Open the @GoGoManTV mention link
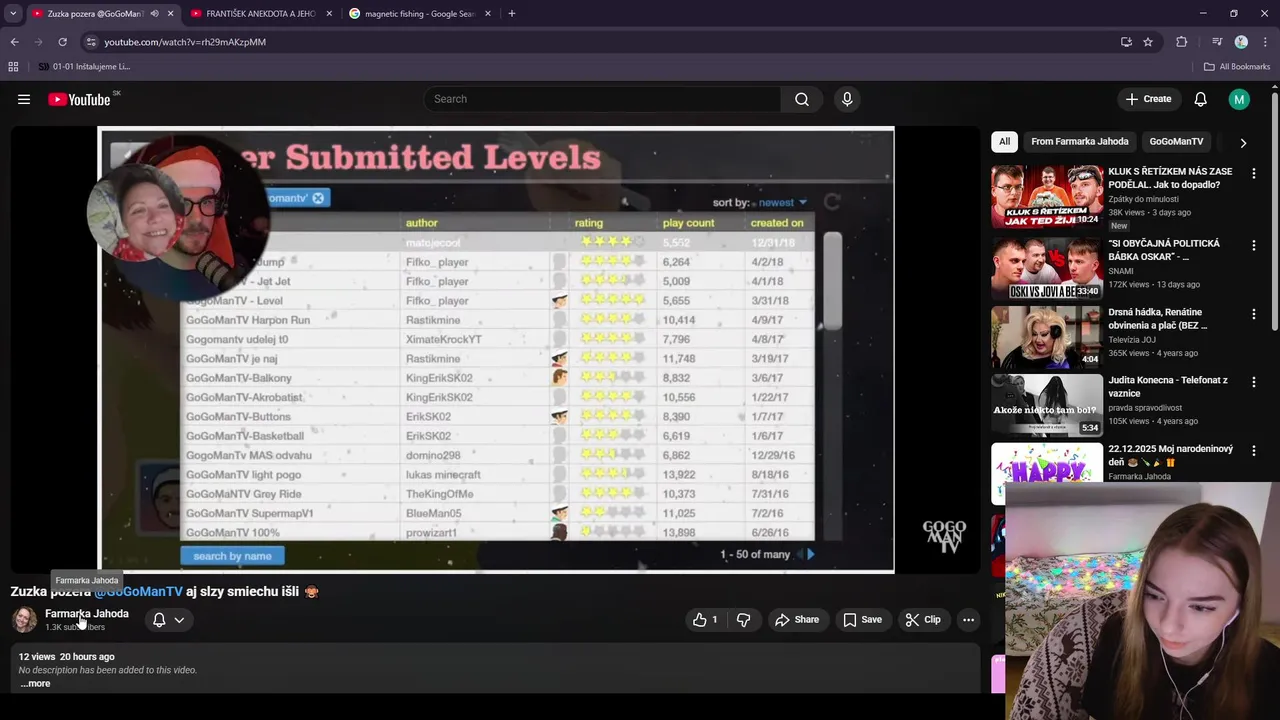The height and width of the screenshot is (720, 1280). tap(139, 592)
